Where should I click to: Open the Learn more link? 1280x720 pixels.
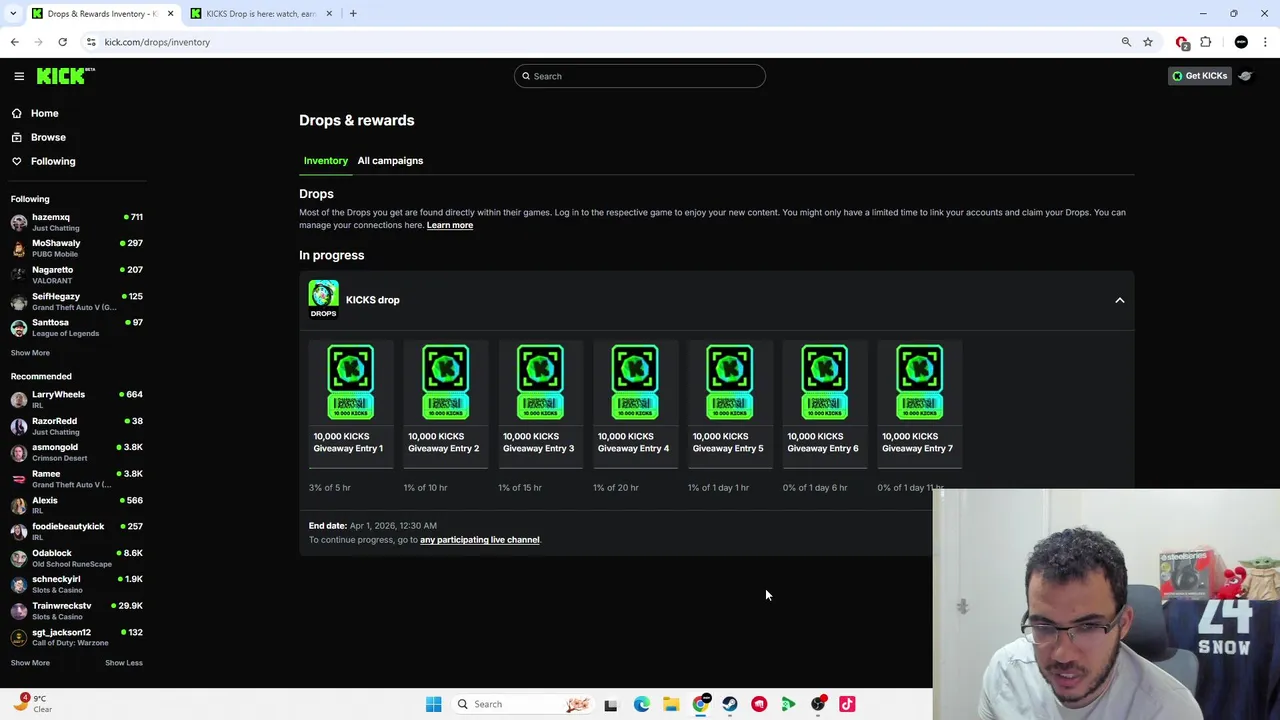click(450, 225)
